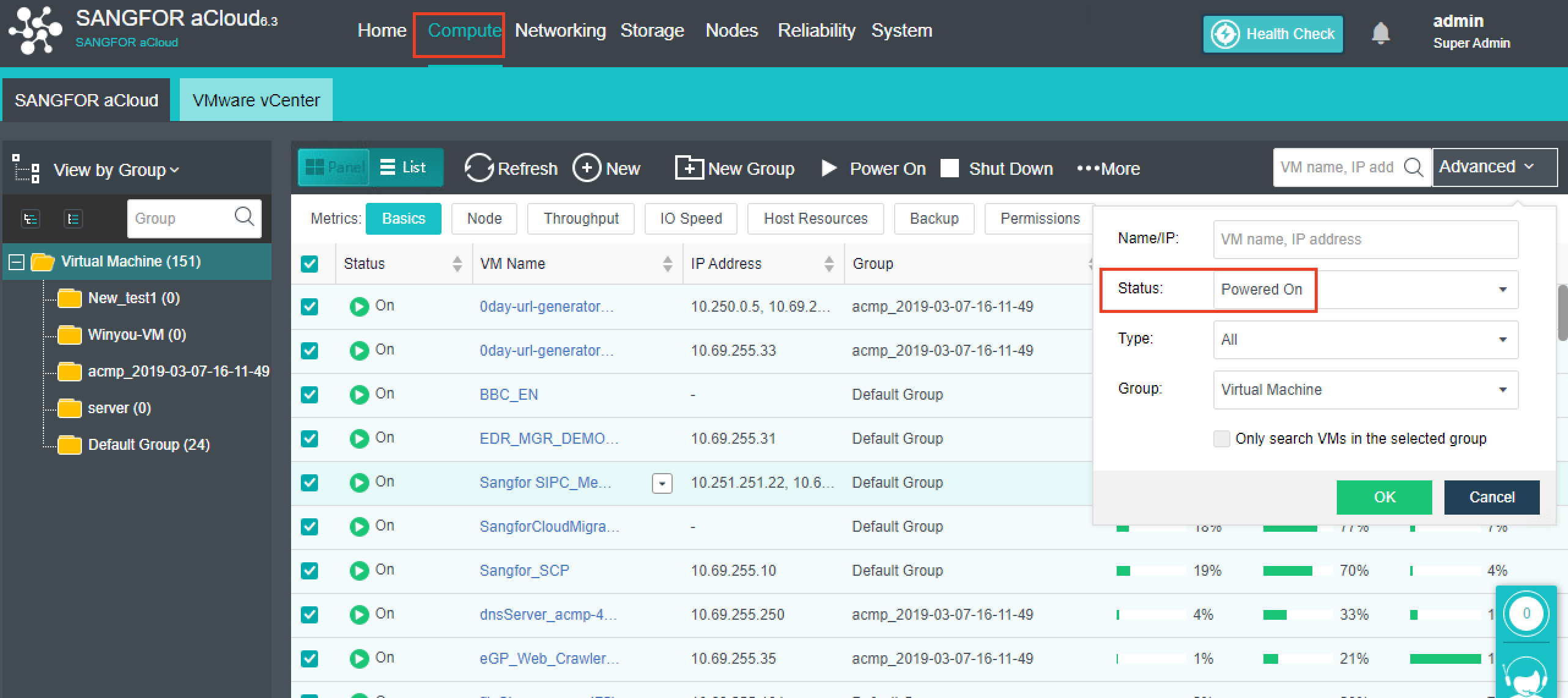Click the Name/IP field in advanced search
Viewport: 1568px width, 698px height.
pos(1366,239)
